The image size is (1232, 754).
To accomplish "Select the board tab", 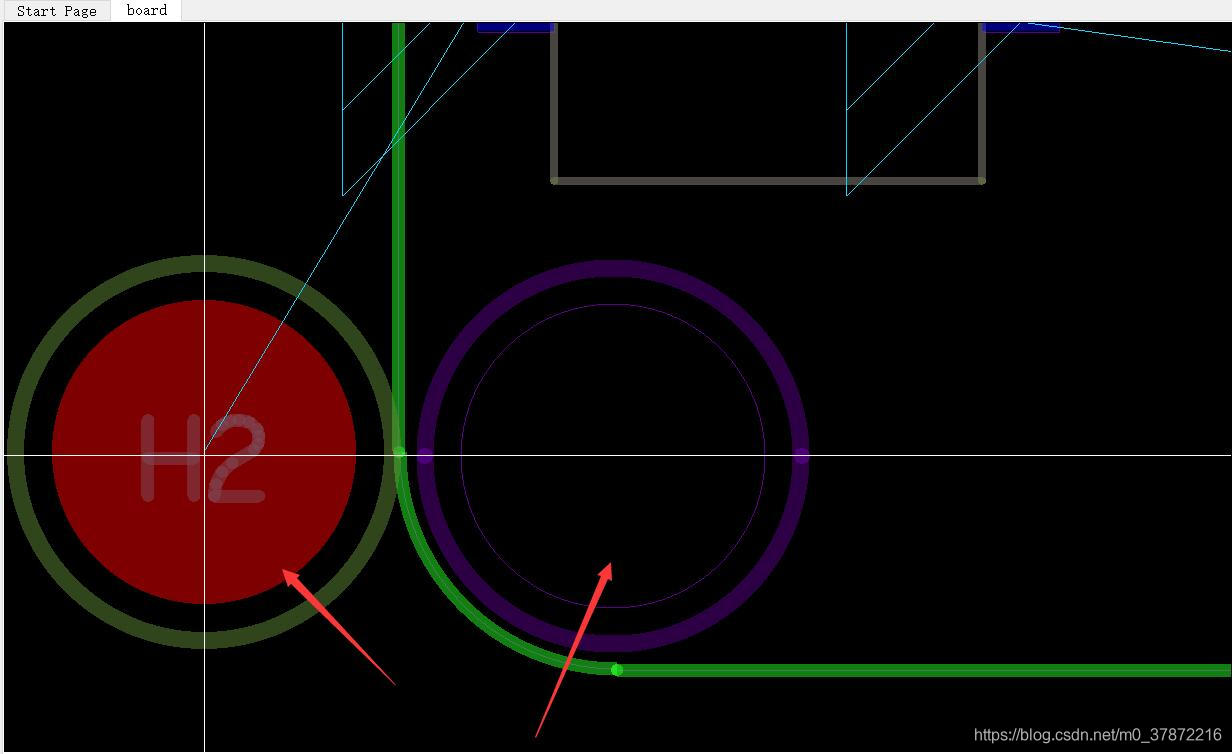I will point(146,10).
